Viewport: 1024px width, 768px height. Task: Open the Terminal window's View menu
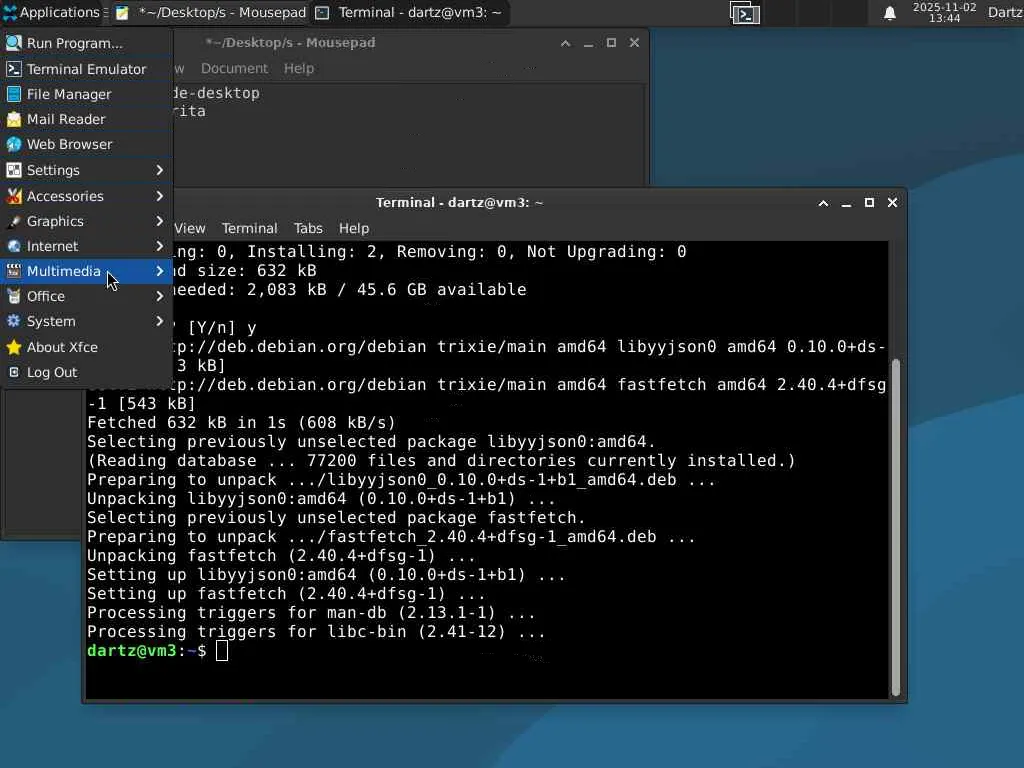pyautogui.click(x=189, y=229)
